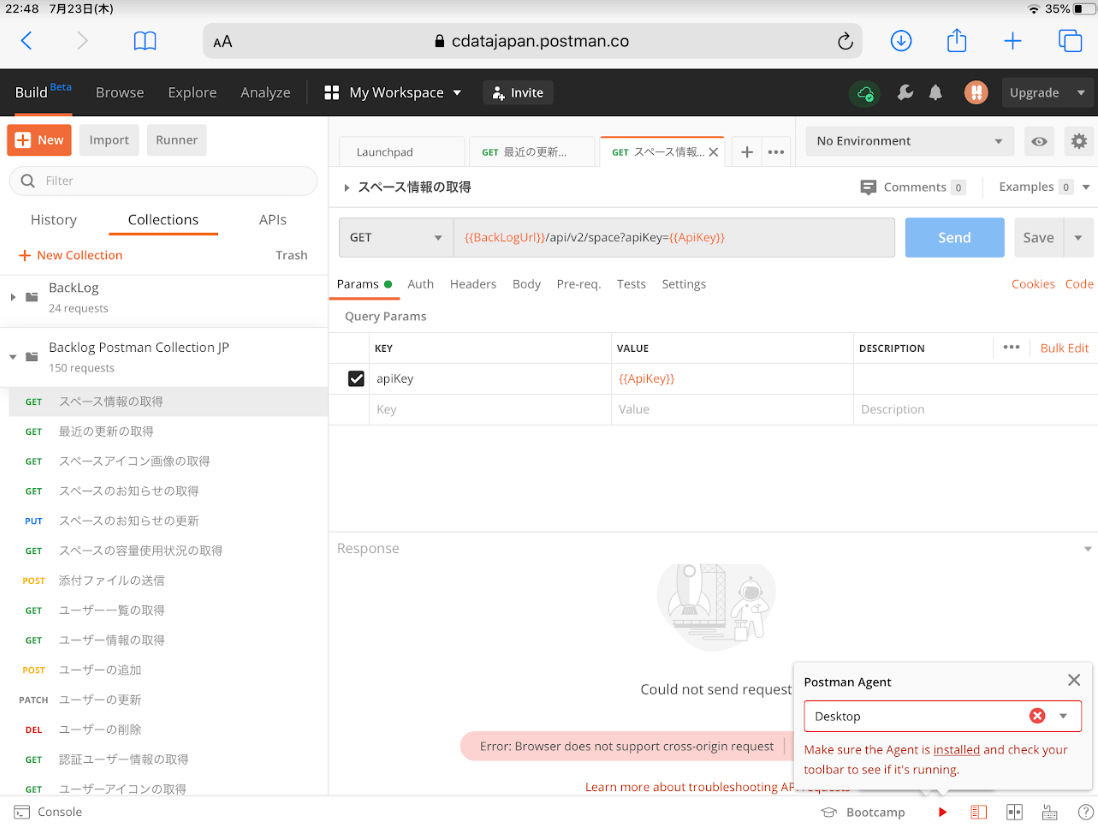This screenshot has height=824, width=1098.
Task: Open the Runner button
Action: click(x=176, y=140)
